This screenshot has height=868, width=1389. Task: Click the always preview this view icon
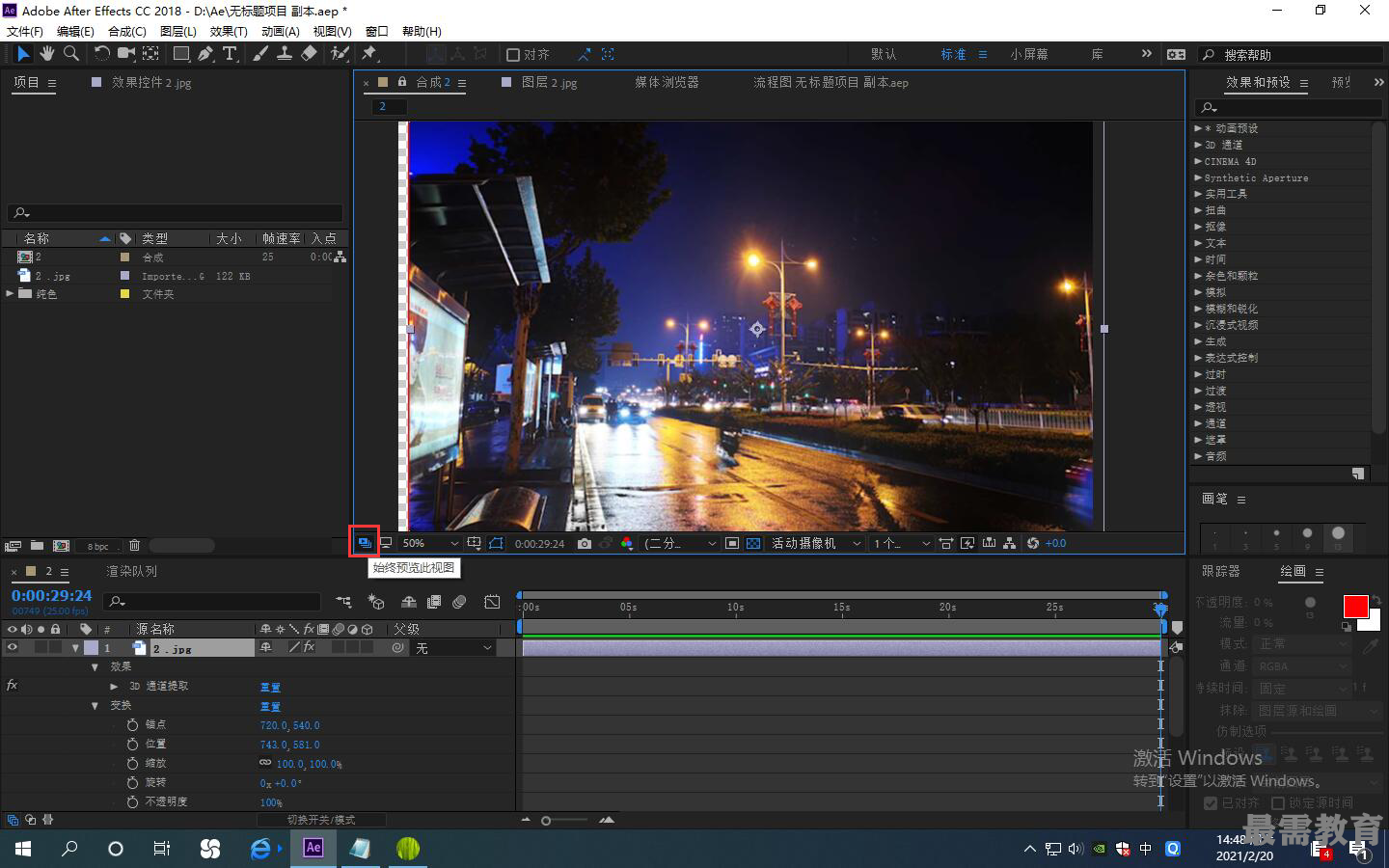365,543
